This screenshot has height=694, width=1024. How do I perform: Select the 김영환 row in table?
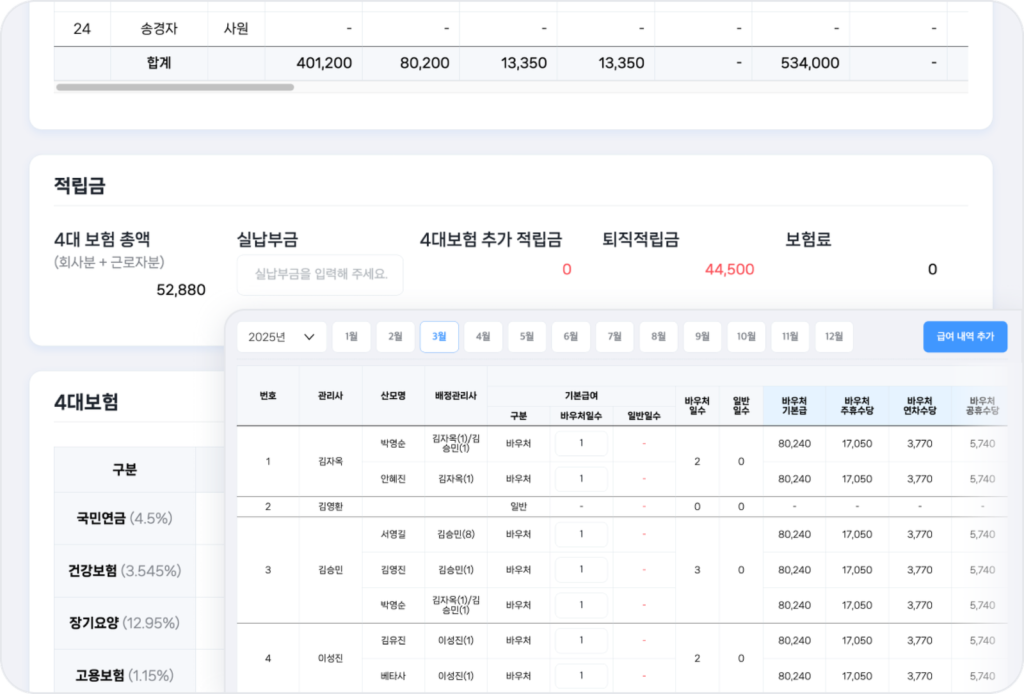pos(330,506)
